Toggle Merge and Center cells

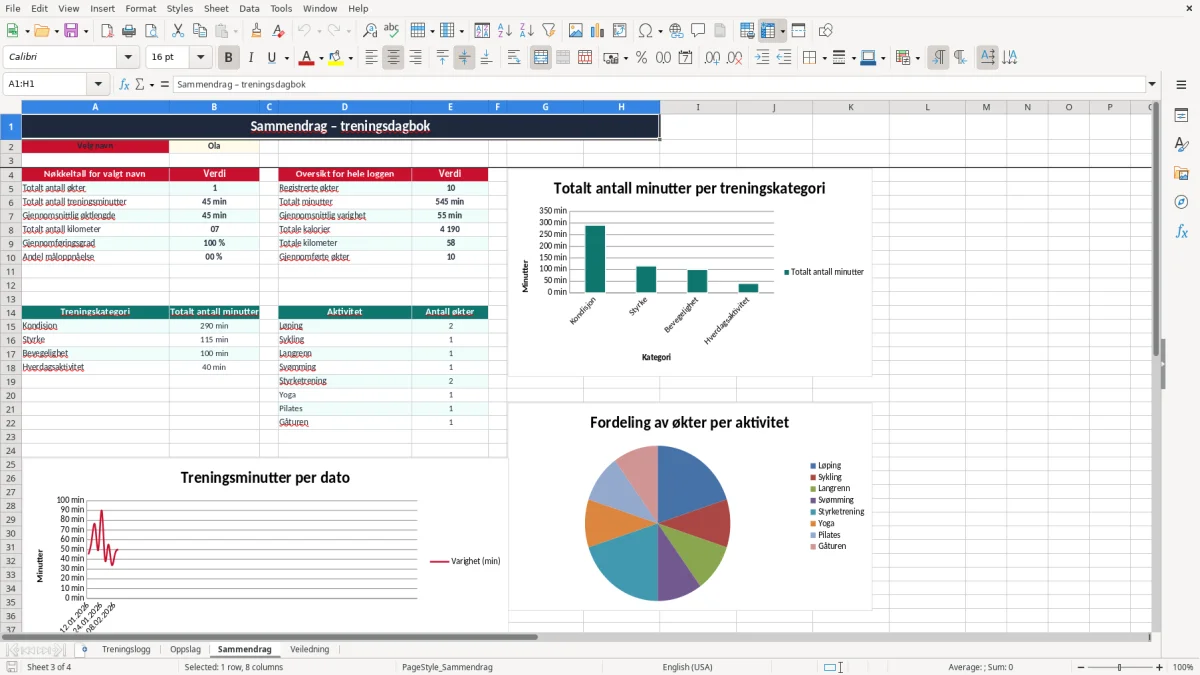541,58
